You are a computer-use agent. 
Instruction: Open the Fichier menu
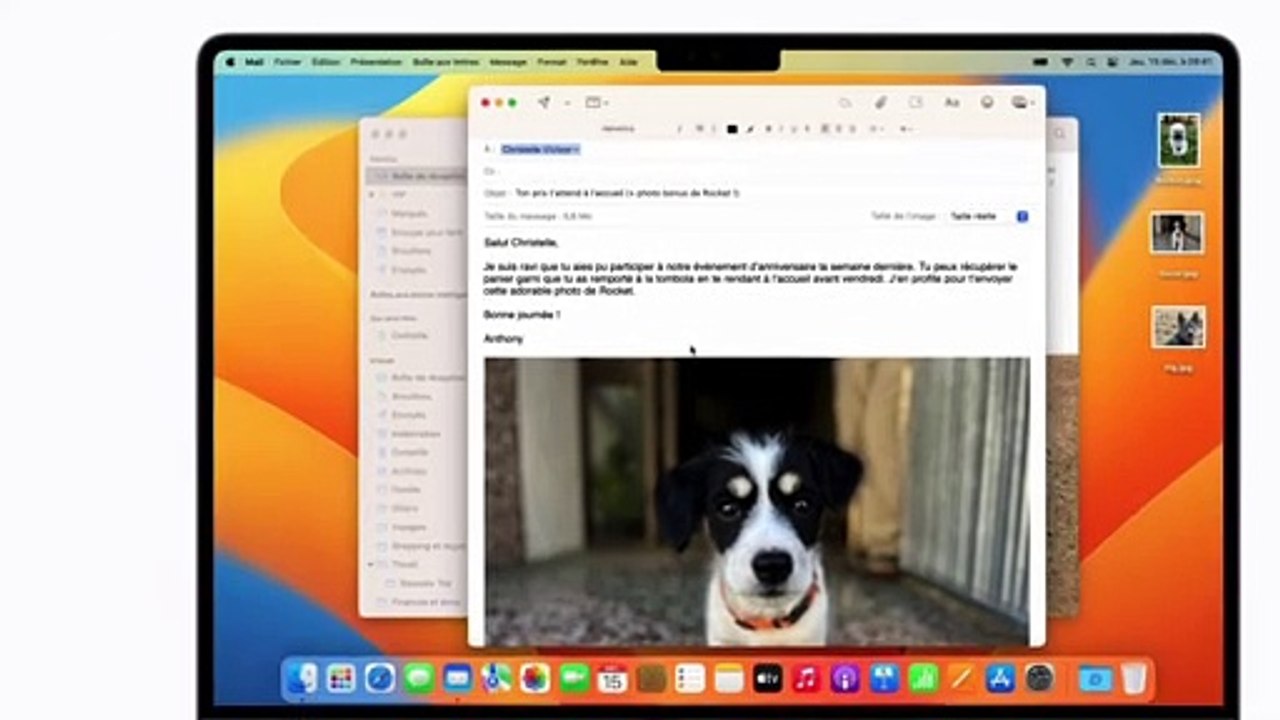coord(288,62)
